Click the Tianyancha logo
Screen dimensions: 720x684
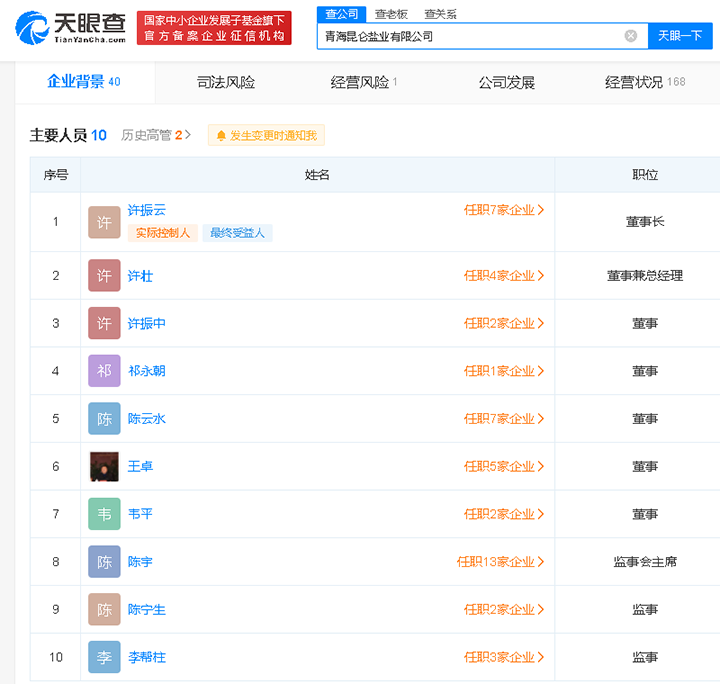pyautogui.click(x=70, y=27)
